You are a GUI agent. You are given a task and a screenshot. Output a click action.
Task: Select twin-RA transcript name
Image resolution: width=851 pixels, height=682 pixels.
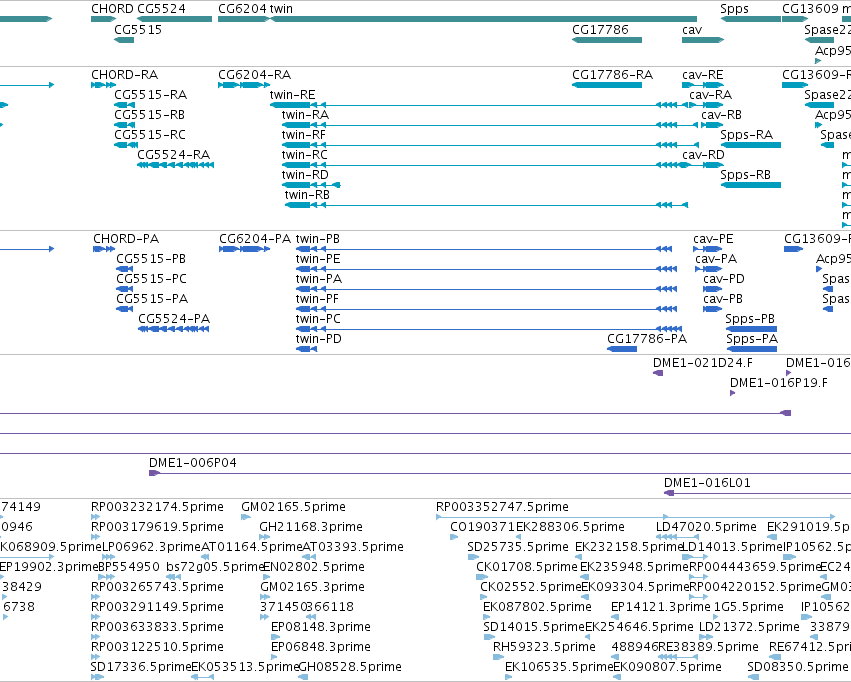pyautogui.click(x=305, y=114)
